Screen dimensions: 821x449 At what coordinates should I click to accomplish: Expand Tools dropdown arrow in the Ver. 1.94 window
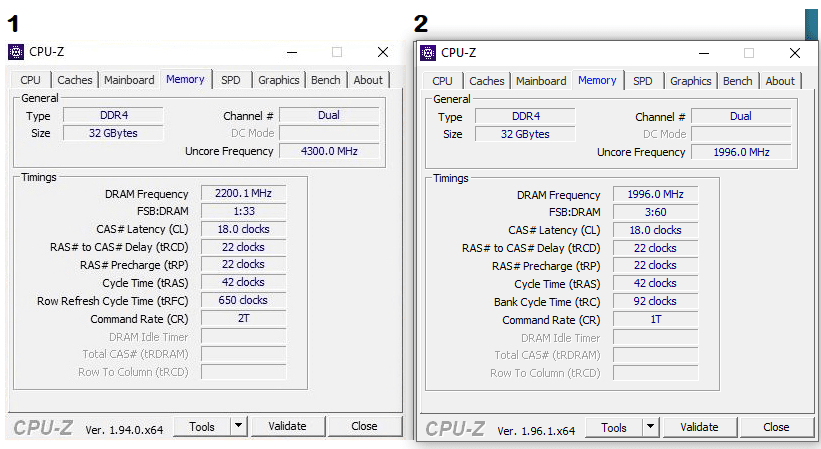tap(238, 426)
